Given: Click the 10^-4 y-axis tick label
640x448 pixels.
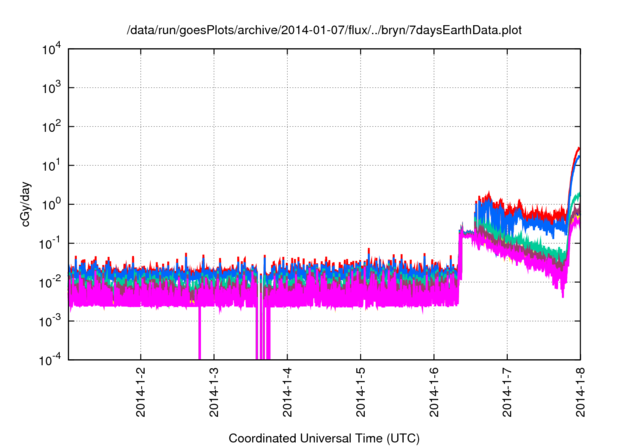Looking at the screenshot, I should (x=51, y=360).
